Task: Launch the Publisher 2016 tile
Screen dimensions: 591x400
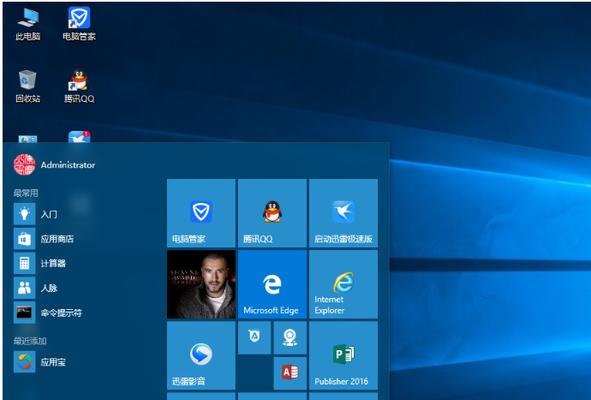Action: point(343,356)
